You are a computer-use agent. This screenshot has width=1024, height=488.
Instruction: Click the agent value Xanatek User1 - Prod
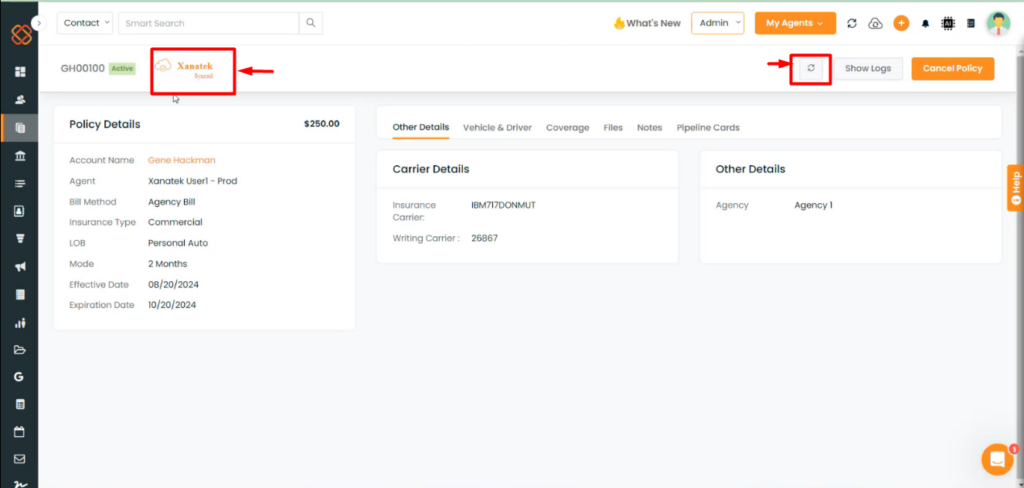193,181
